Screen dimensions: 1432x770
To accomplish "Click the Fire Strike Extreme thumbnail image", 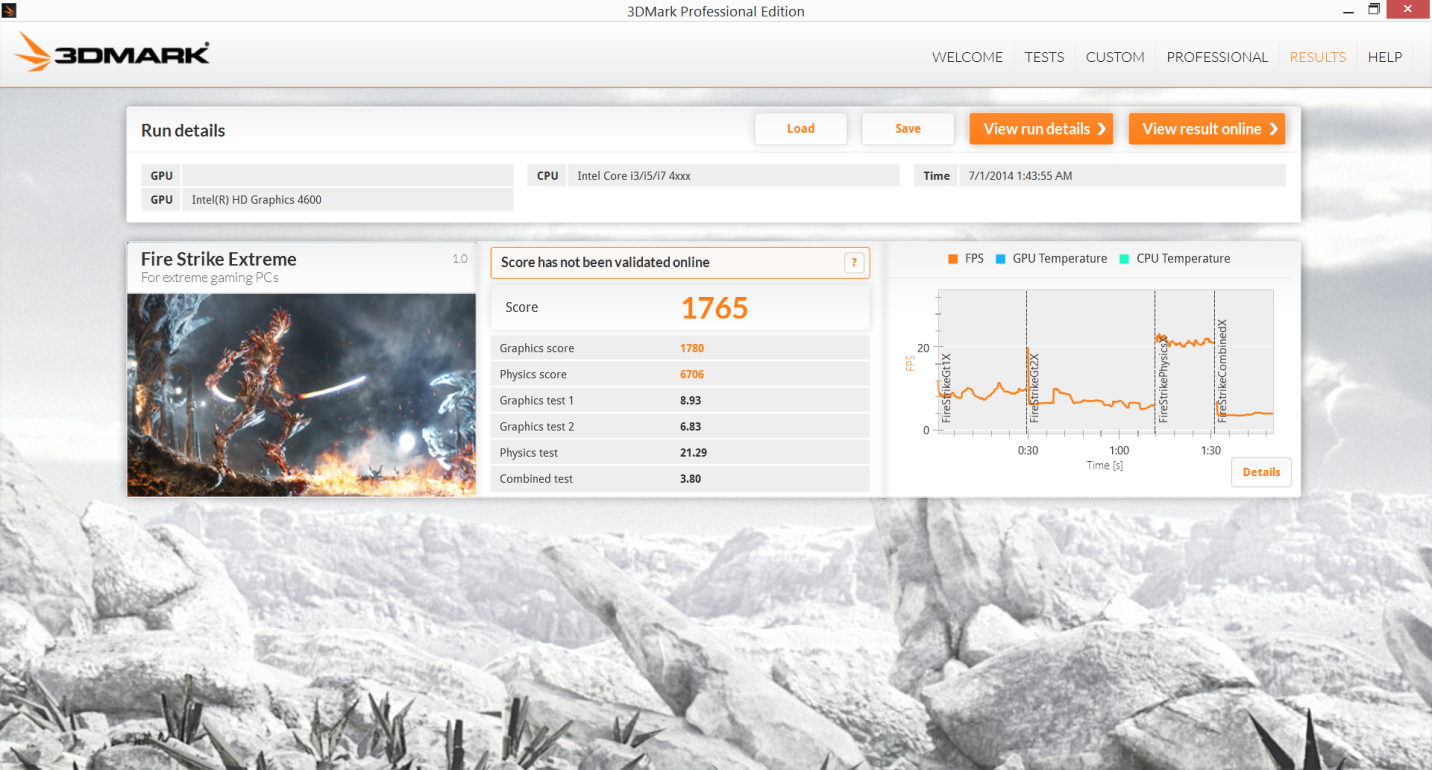I will [301, 395].
